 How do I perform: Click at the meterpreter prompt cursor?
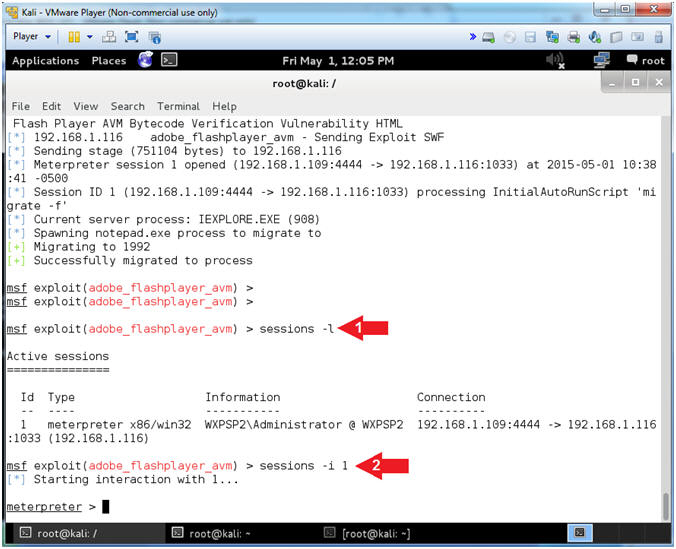[106, 507]
